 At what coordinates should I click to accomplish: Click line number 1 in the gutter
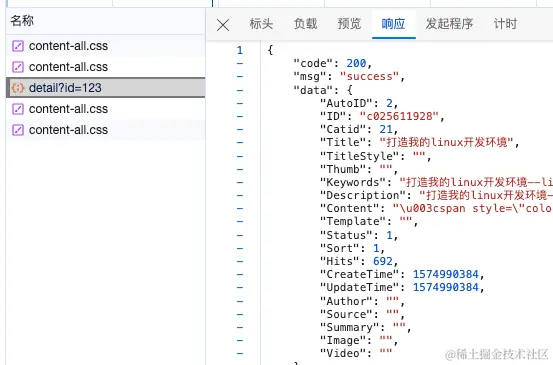[x=240, y=50]
